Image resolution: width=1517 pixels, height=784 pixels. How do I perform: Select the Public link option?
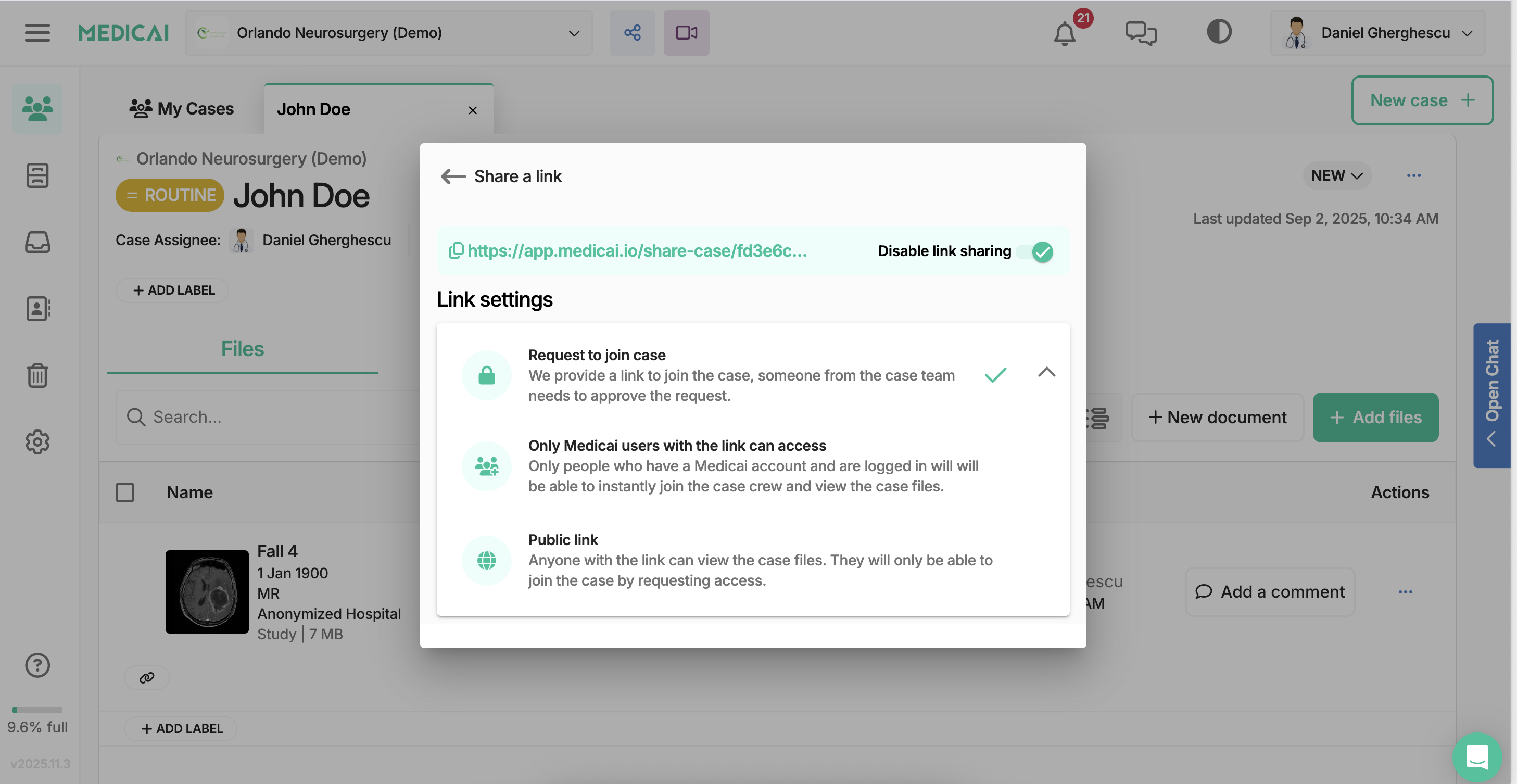[x=753, y=560]
